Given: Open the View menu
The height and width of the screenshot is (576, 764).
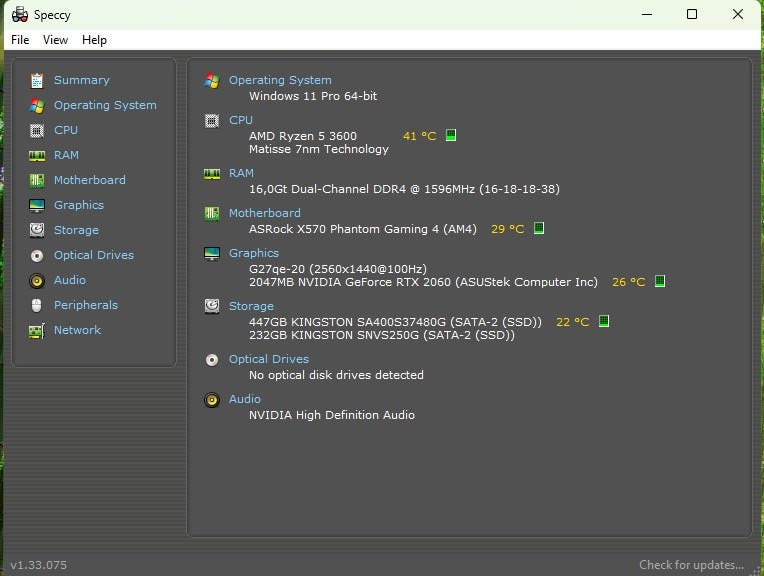Looking at the screenshot, I should [x=55, y=40].
